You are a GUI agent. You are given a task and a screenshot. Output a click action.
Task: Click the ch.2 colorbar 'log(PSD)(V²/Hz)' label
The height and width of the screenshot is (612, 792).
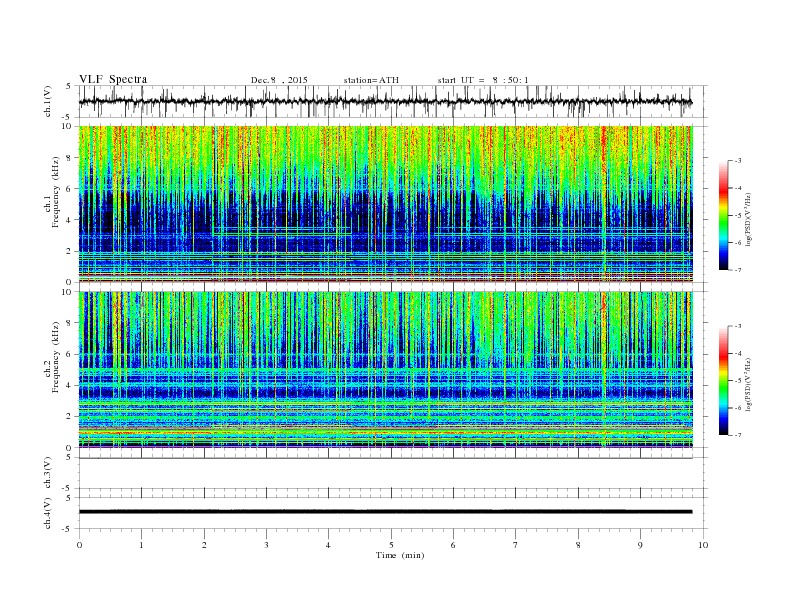[x=748, y=385]
